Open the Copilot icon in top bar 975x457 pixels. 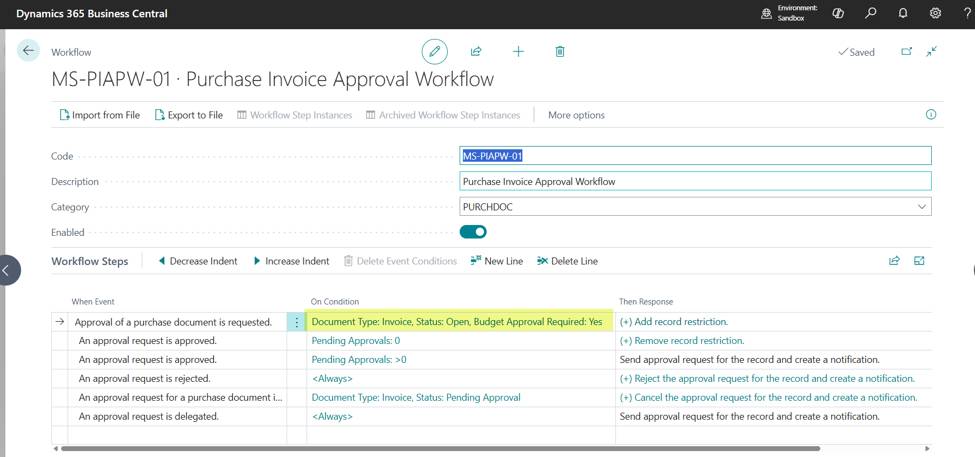click(838, 13)
